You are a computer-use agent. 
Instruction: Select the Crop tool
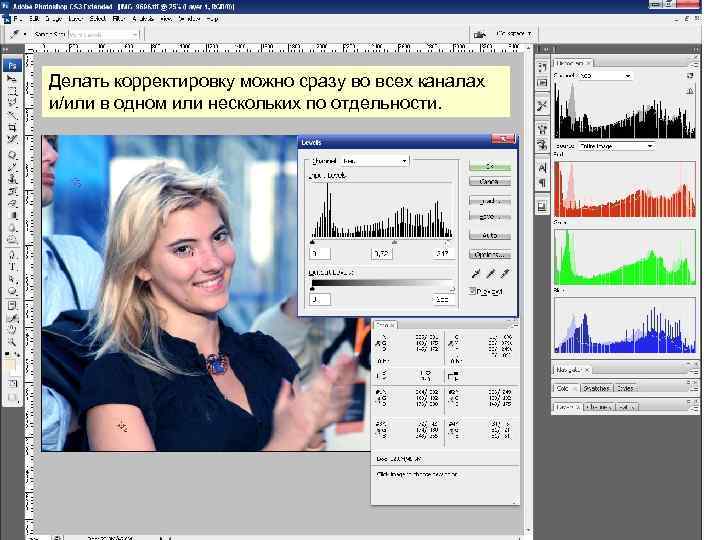pos(12,127)
